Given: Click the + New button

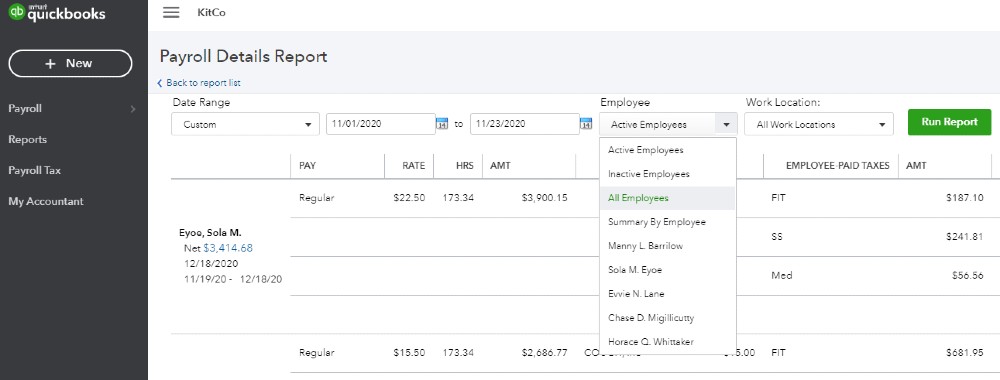Looking at the screenshot, I should coord(70,64).
